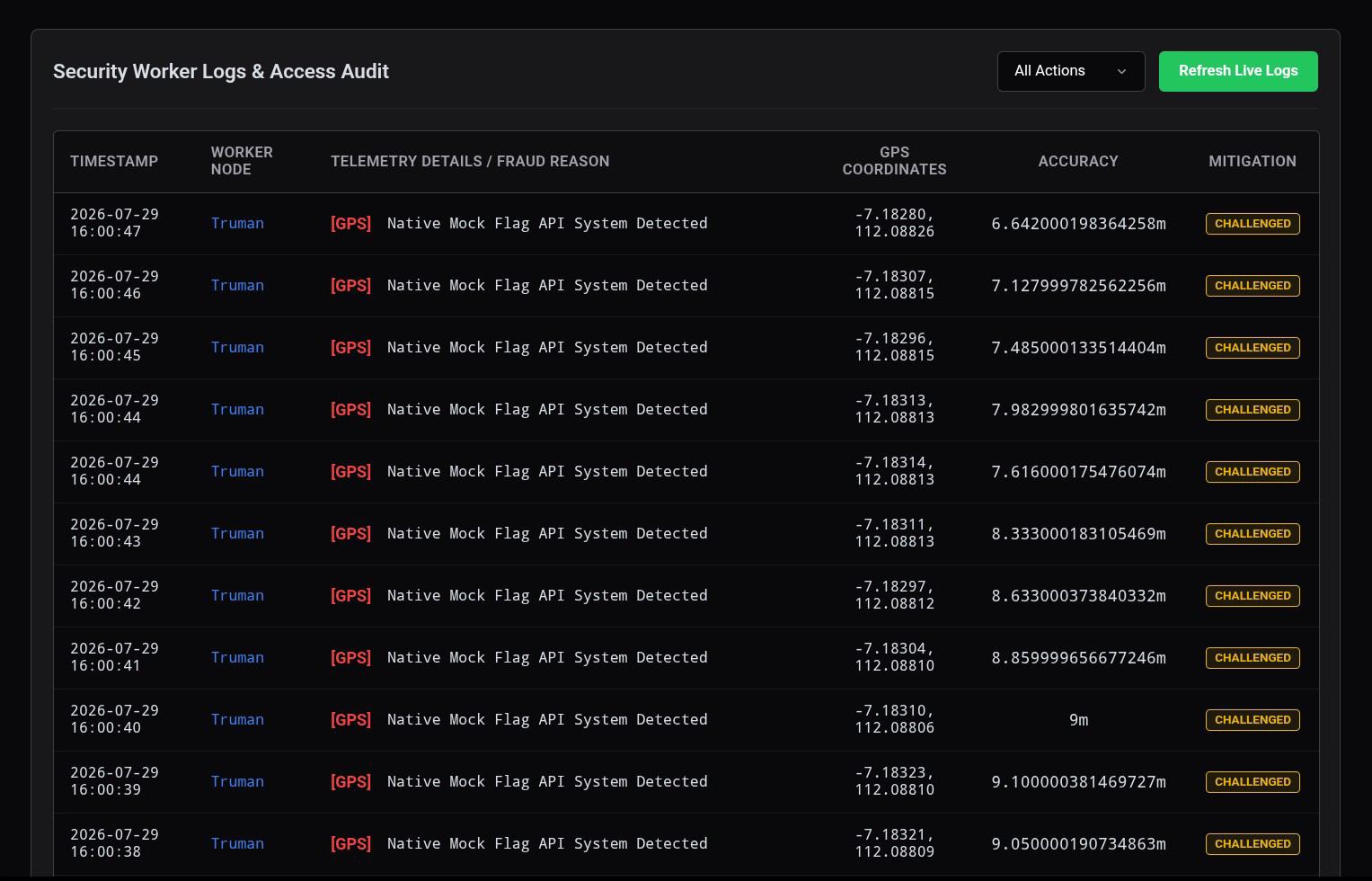Click accuracy value 9.100000381469727m
The height and width of the screenshot is (881, 1372).
pyautogui.click(x=1078, y=781)
